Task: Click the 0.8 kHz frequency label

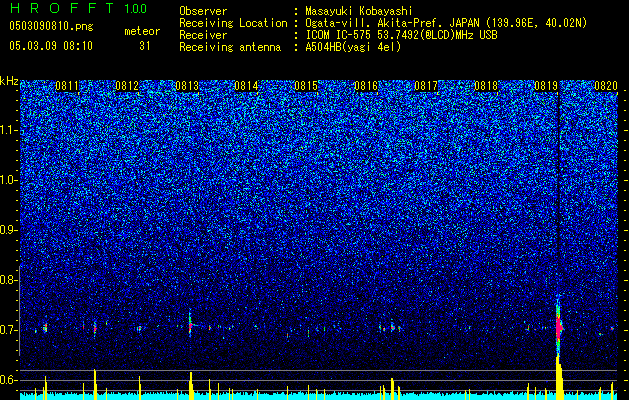Action: tap(8, 280)
